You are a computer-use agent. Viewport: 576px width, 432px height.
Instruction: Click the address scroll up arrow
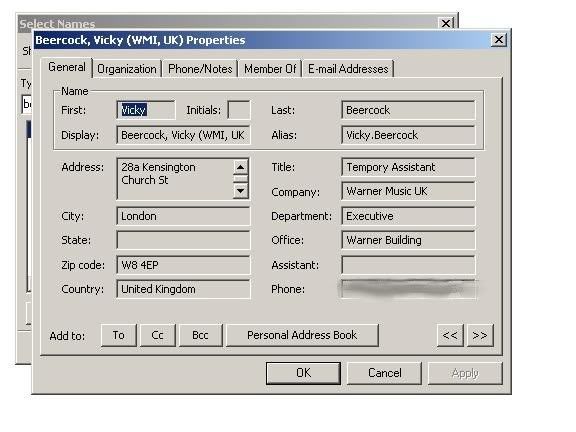(x=241, y=167)
